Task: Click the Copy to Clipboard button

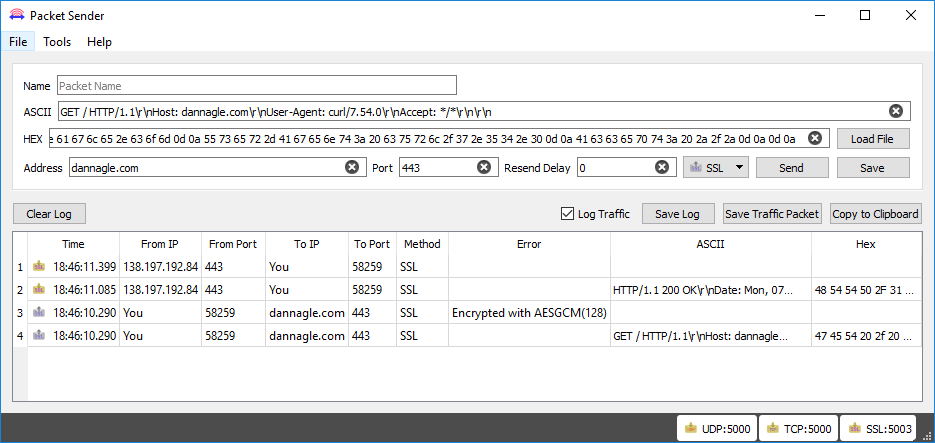Action: (875, 213)
